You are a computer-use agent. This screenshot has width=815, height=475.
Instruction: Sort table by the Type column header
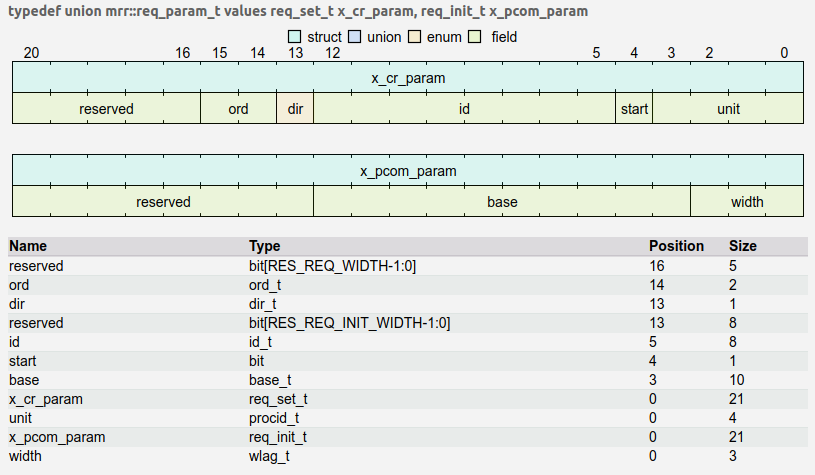[x=265, y=246]
